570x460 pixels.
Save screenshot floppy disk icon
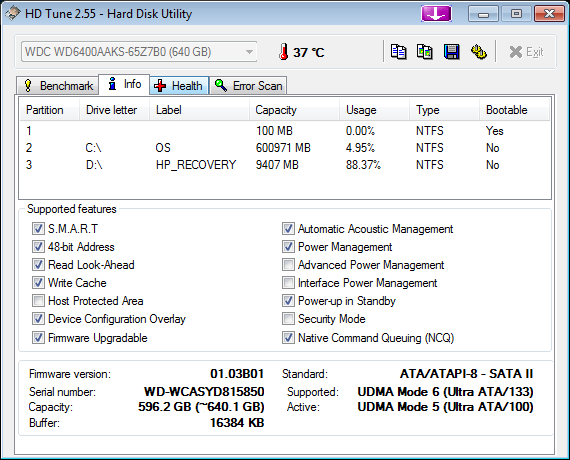(x=451, y=52)
